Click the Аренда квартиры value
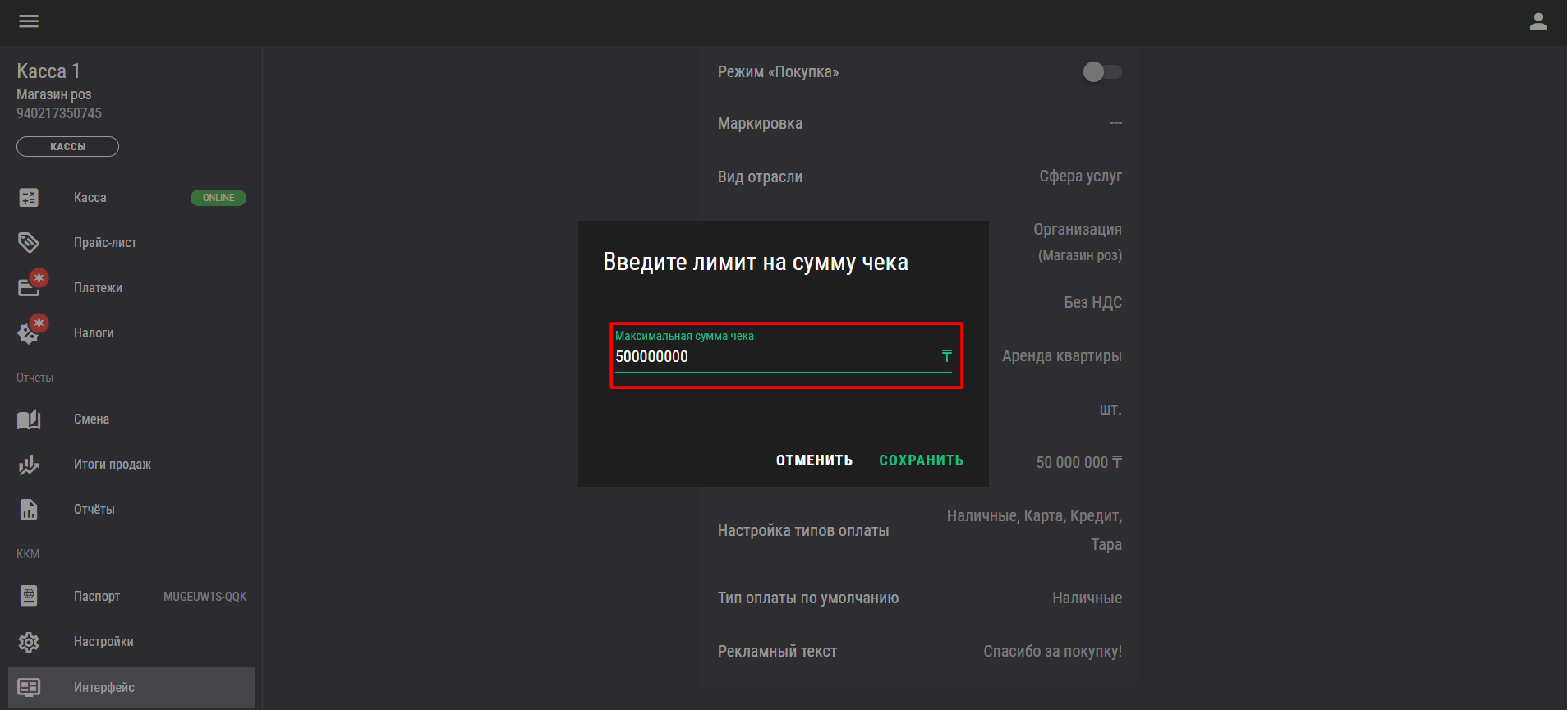The image size is (1568, 710). pyautogui.click(x=1061, y=355)
